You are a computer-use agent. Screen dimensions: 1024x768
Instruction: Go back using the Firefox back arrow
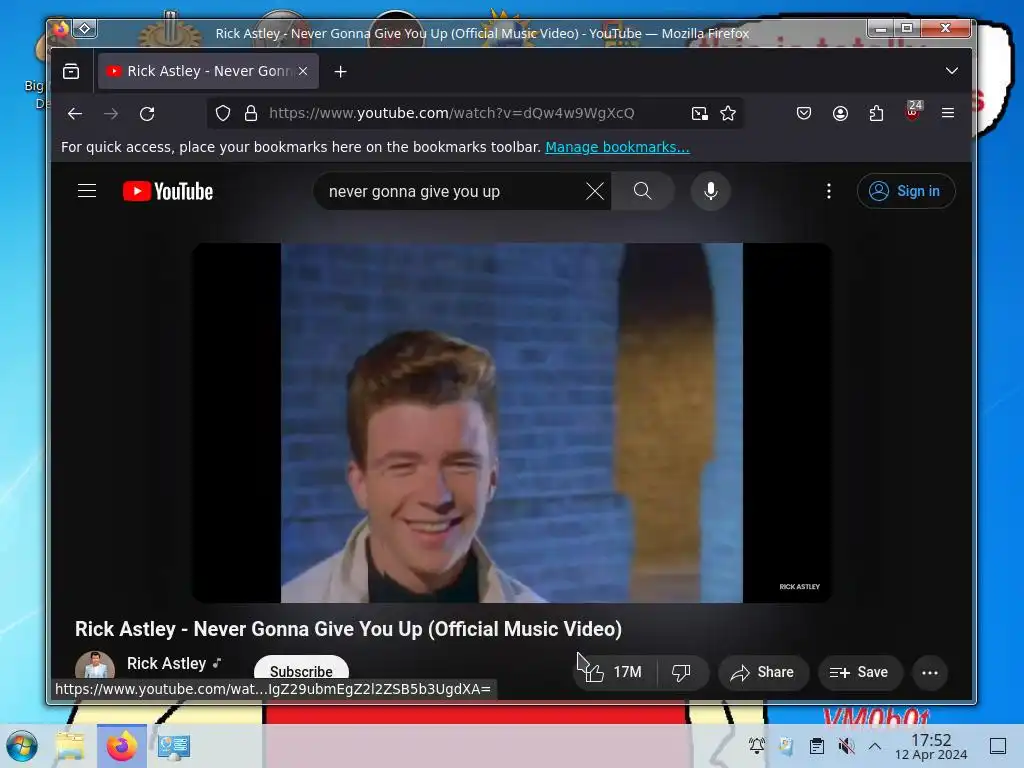pyautogui.click(x=74, y=114)
